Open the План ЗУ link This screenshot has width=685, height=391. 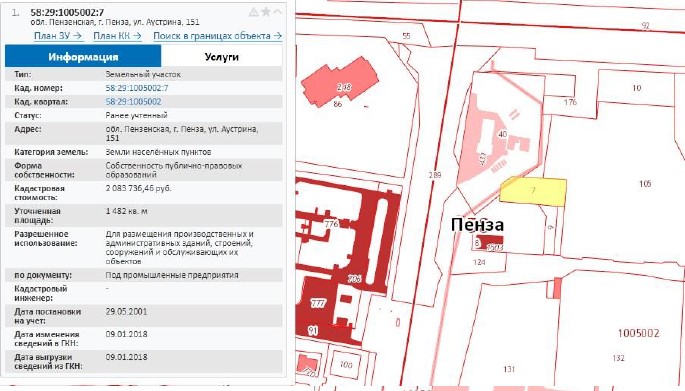[x=58, y=36]
